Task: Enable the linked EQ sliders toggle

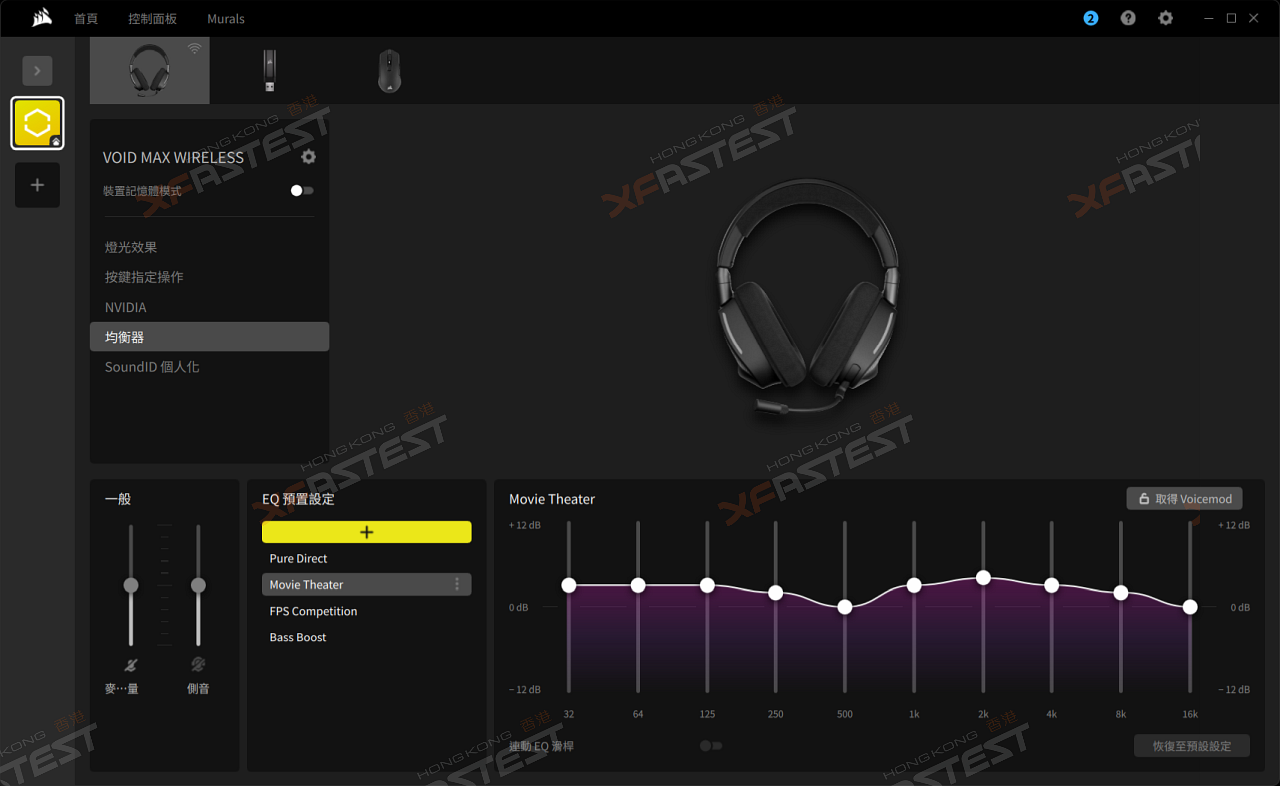Action: [x=710, y=746]
